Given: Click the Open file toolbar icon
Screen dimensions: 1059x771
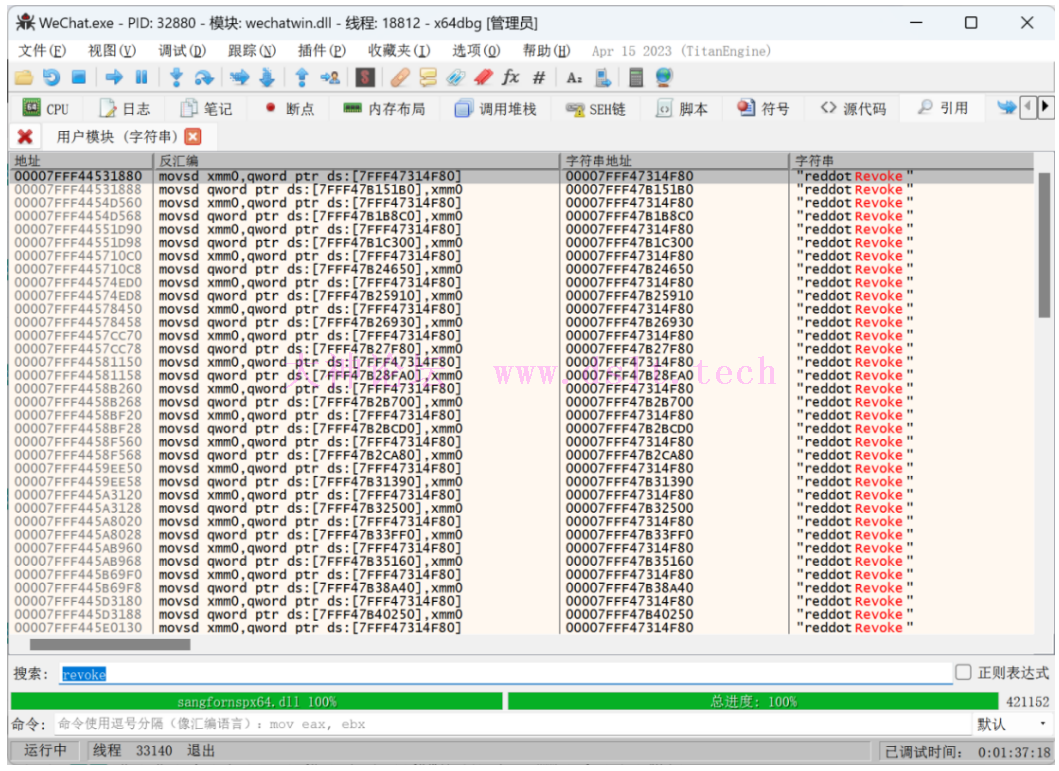Looking at the screenshot, I should [x=24, y=78].
